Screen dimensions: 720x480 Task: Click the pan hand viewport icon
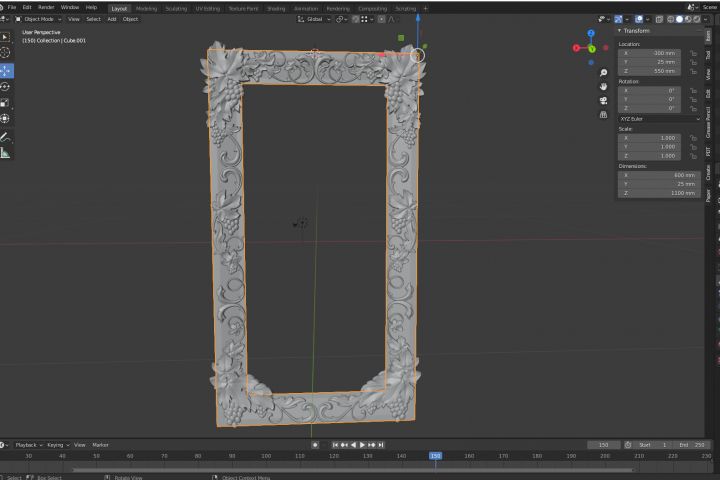pyautogui.click(x=604, y=87)
